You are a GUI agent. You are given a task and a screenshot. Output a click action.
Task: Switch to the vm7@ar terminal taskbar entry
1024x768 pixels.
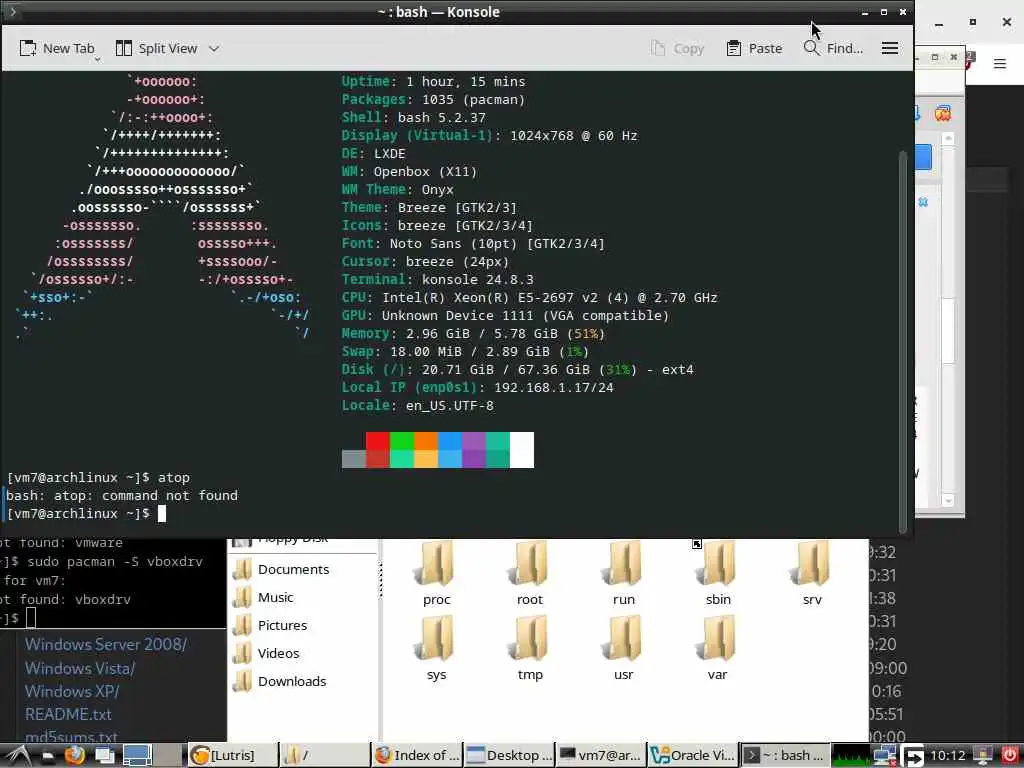[x=601, y=756]
